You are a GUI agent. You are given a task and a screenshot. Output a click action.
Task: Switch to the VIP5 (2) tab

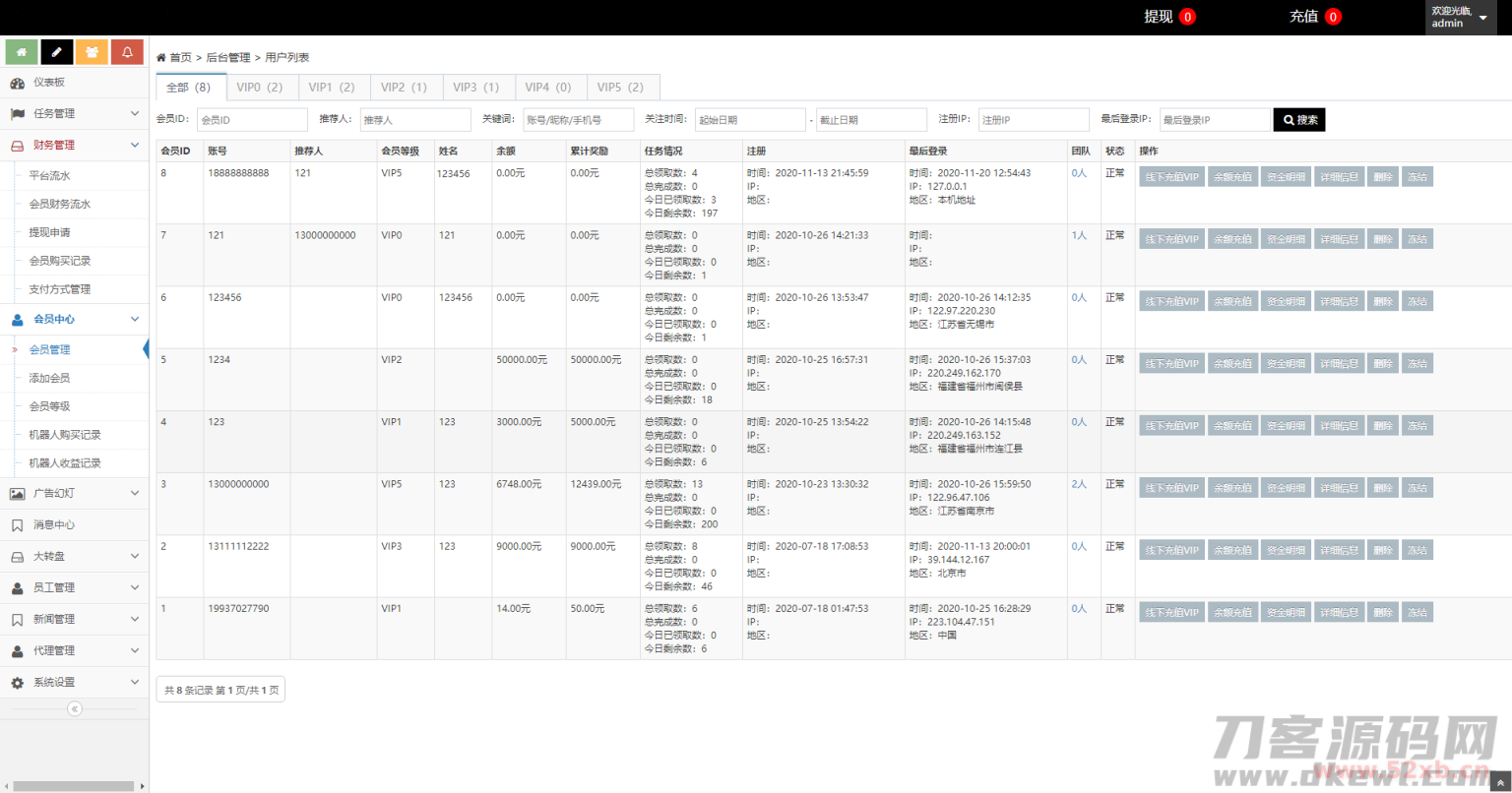[x=622, y=87]
